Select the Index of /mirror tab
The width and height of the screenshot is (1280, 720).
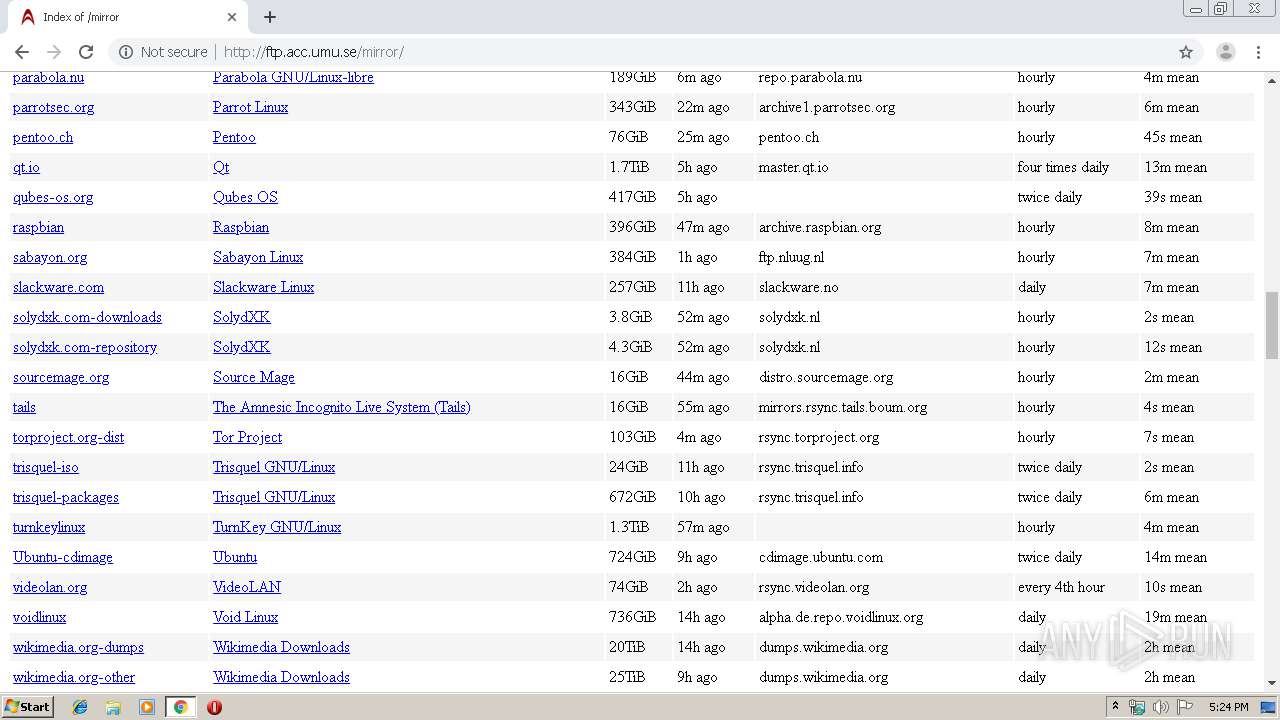click(x=128, y=17)
